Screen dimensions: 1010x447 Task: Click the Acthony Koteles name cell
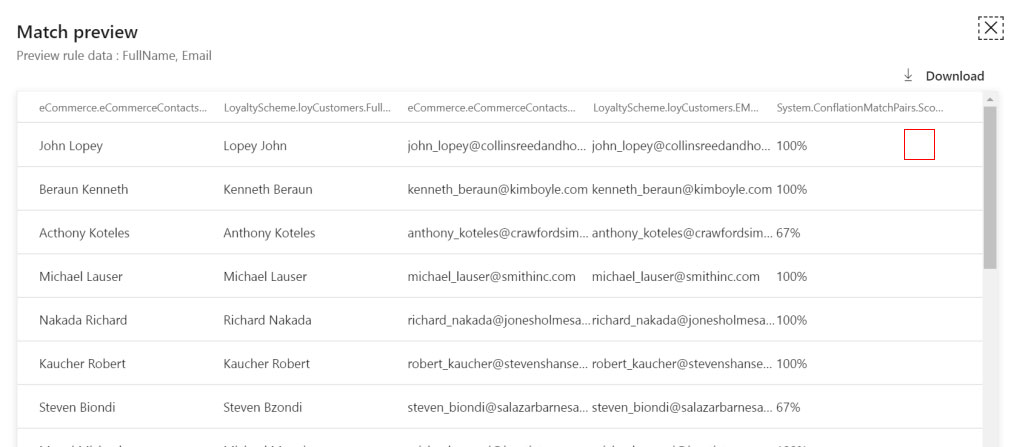[x=84, y=233]
